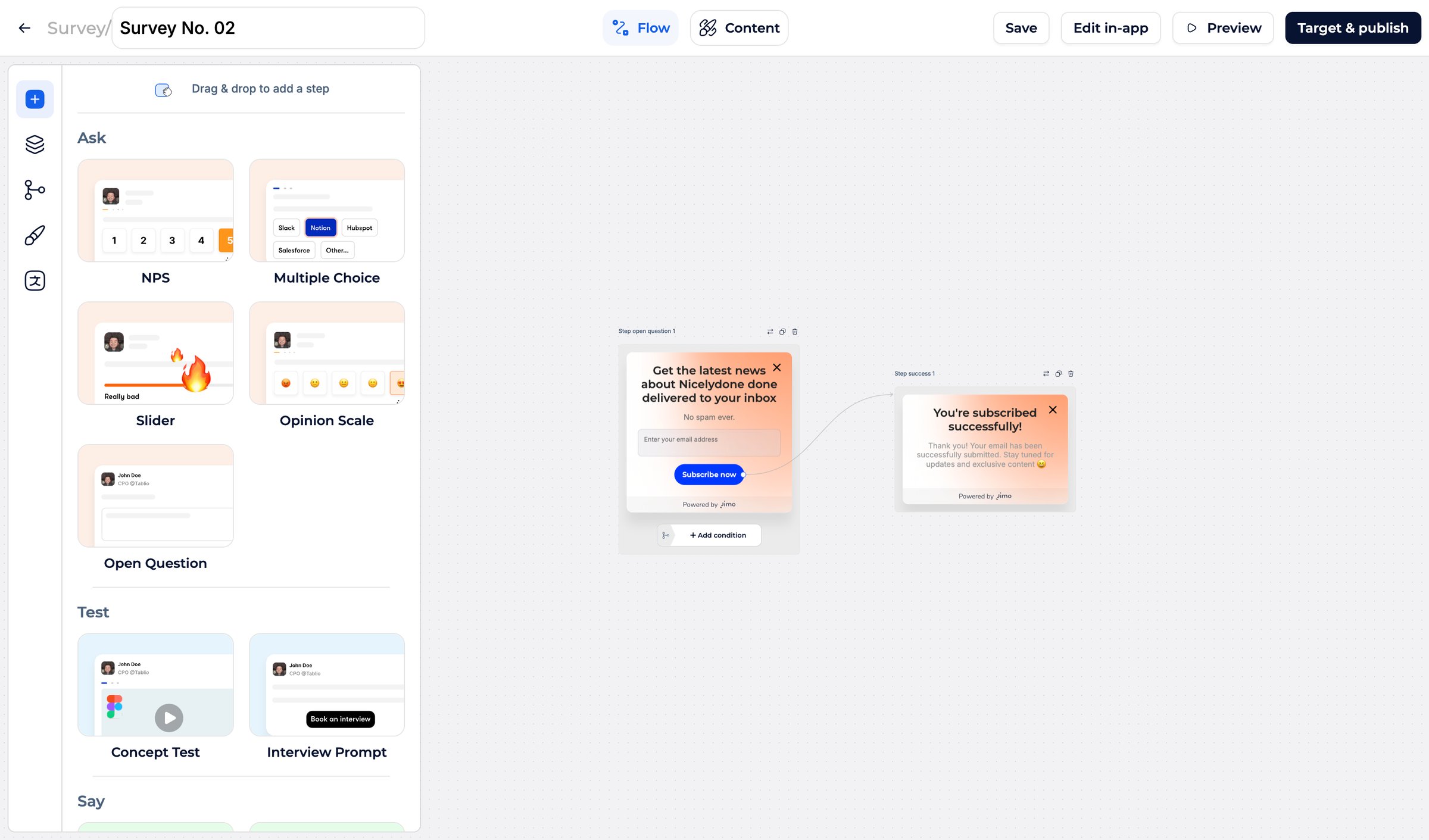Click the 'Test' section heading
Viewport: 1429px width, 840px height.
pos(93,613)
